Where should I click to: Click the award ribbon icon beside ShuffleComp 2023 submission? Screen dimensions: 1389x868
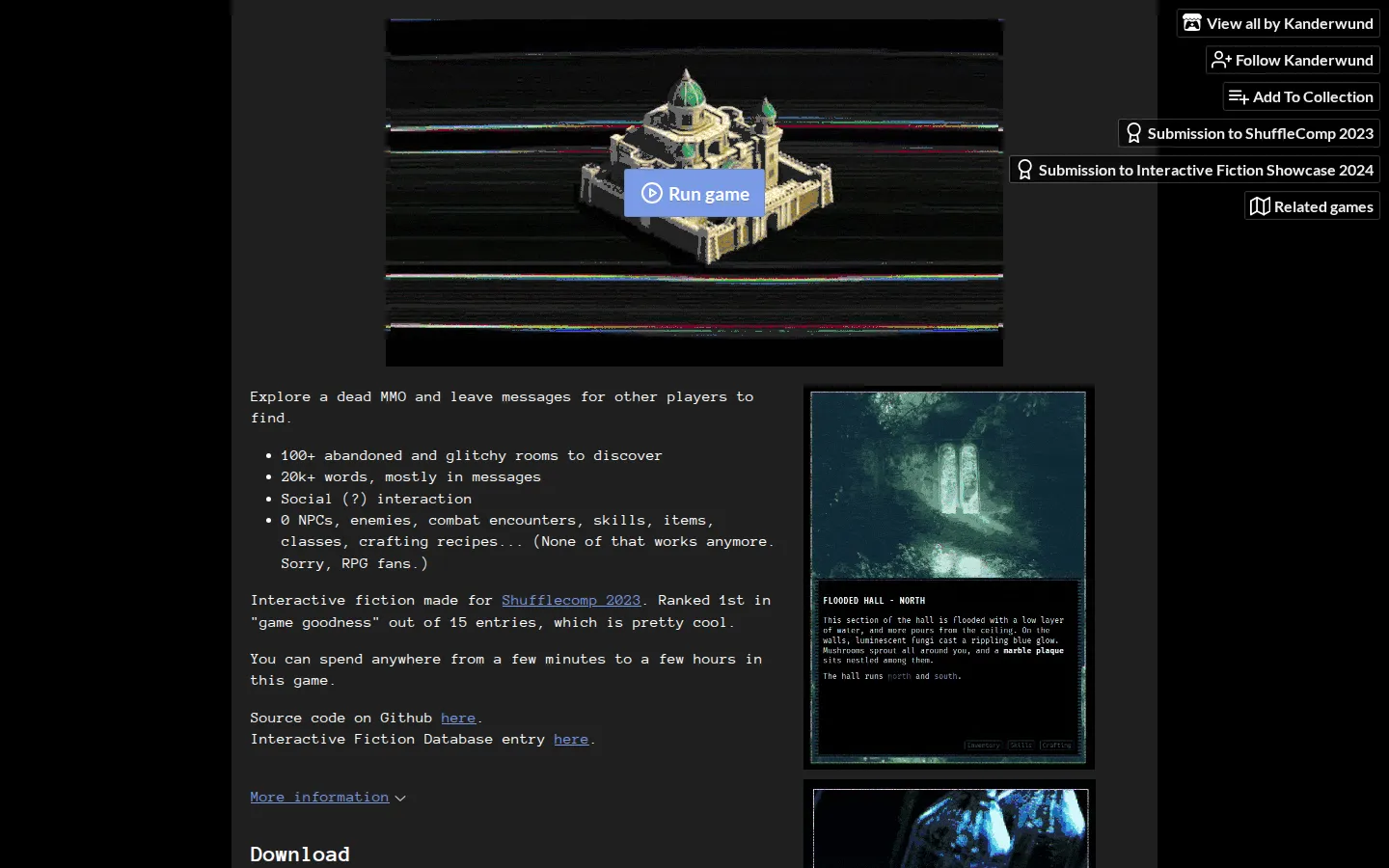1134,133
